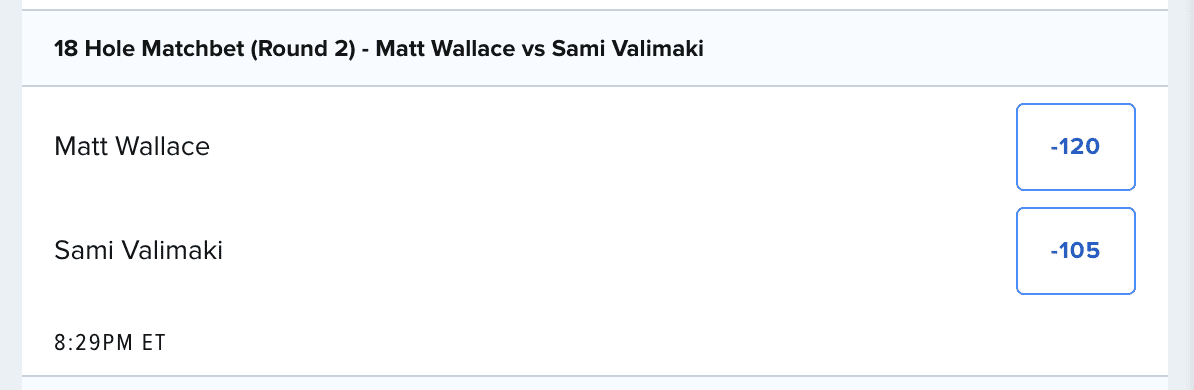Expand the Round 2 matchbet section heading

[595, 49]
